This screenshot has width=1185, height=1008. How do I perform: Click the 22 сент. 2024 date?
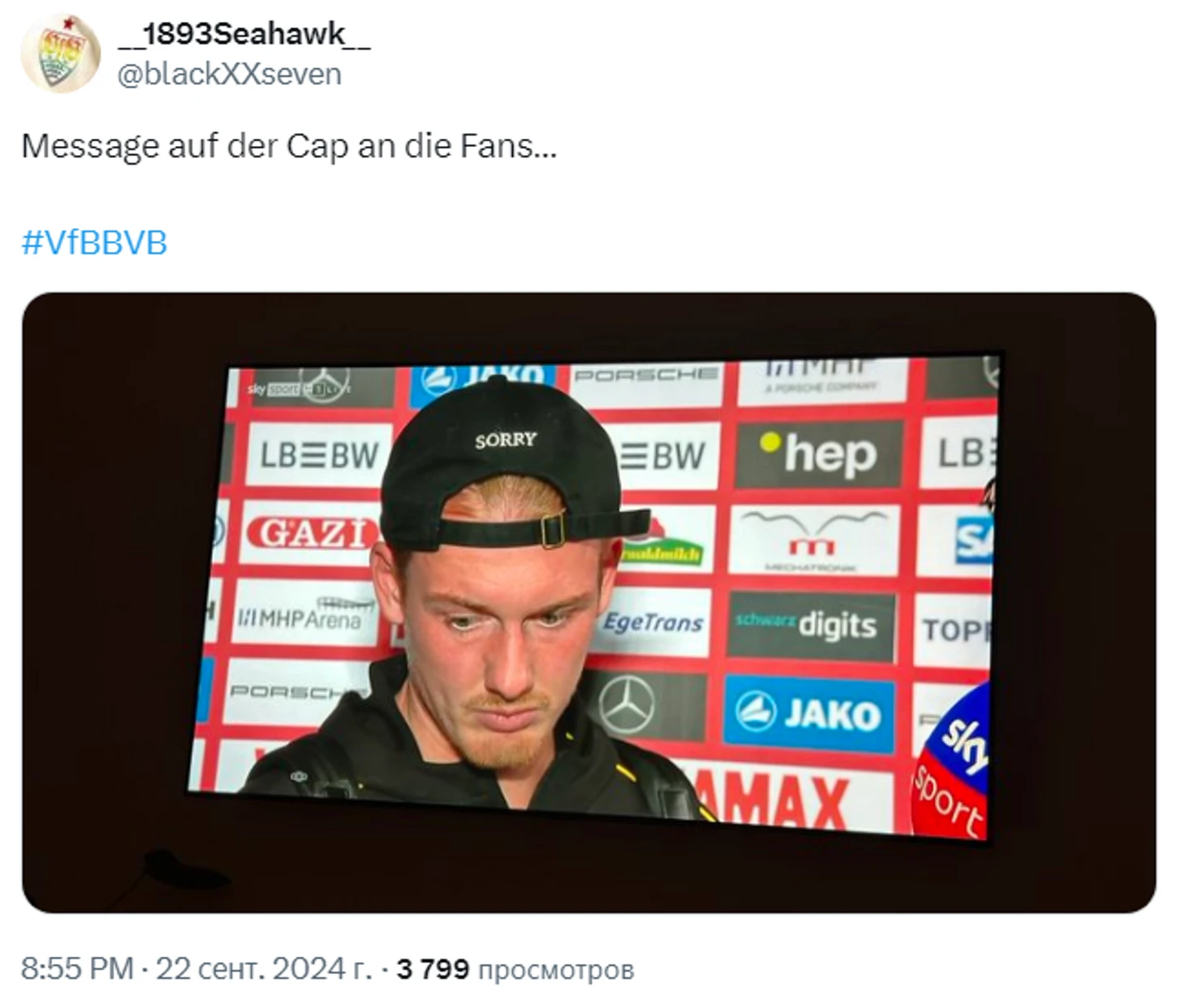coord(264,968)
